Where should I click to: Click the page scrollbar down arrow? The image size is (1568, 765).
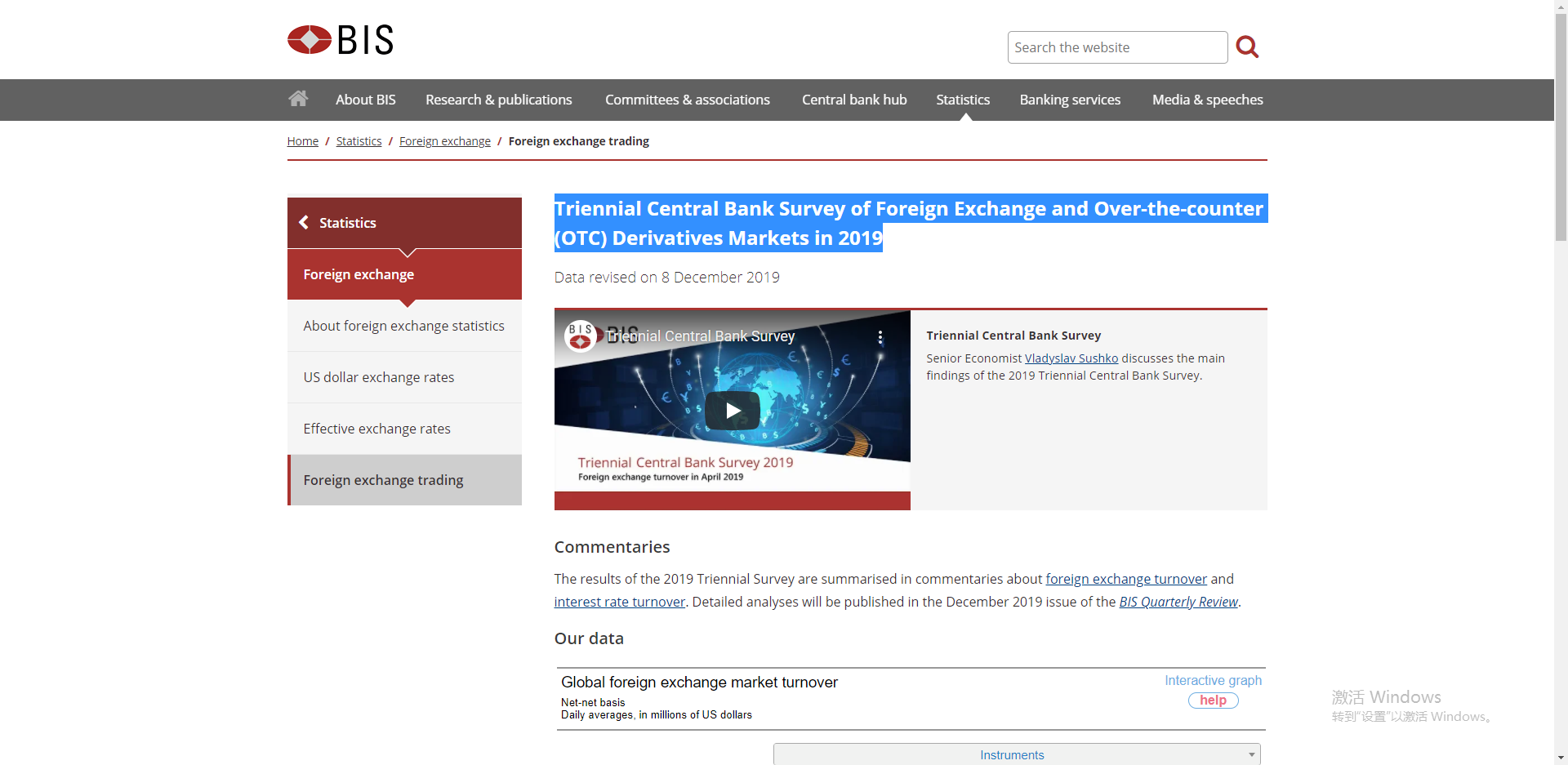[x=1561, y=757]
